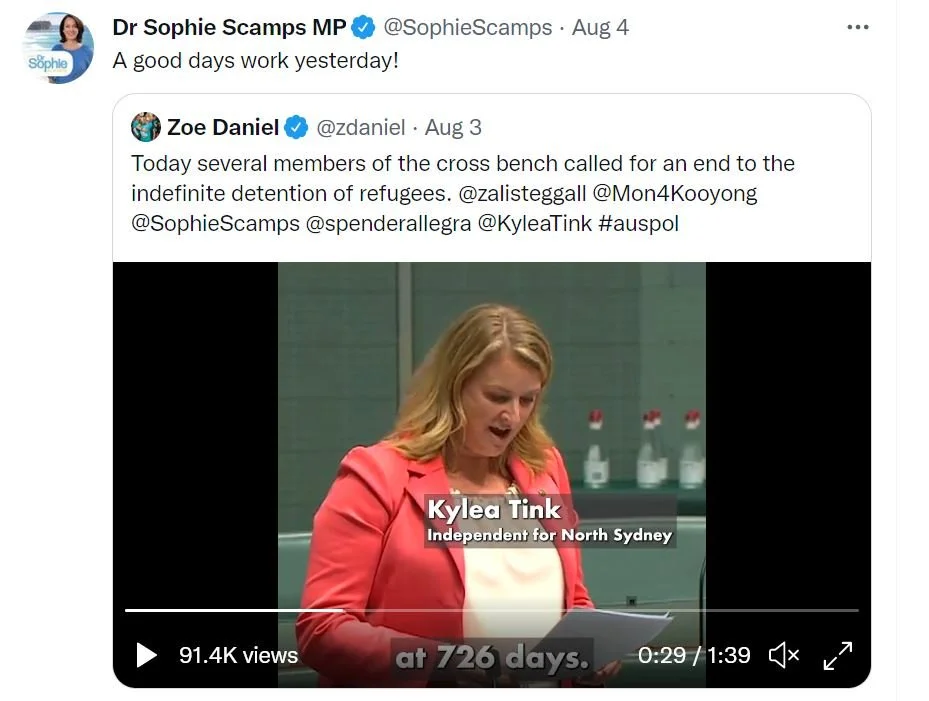This screenshot has width=929, height=701.
Task: Open the #auspol hashtag
Action: tap(639, 223)
